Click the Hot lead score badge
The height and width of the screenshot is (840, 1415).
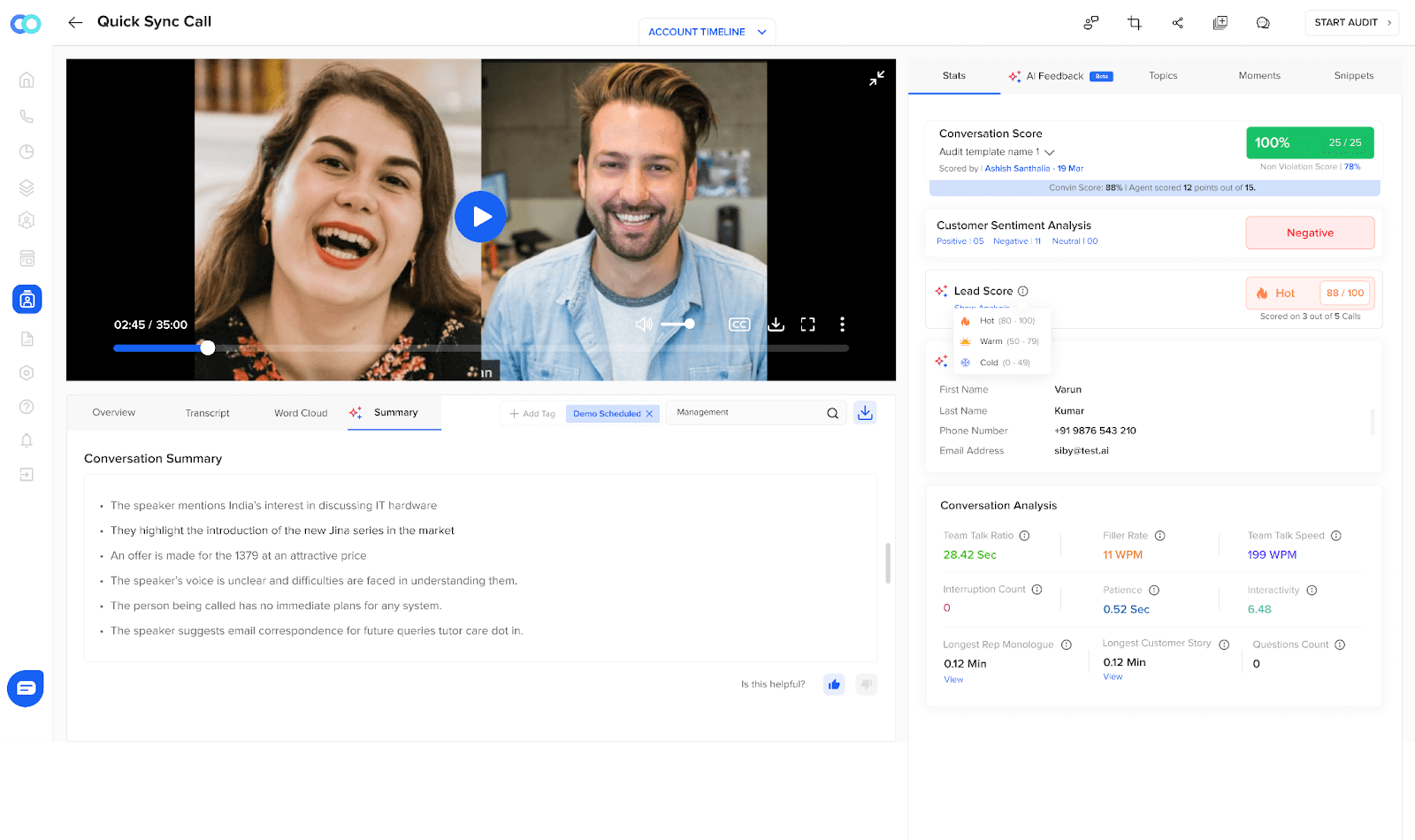click(1310, 294)
